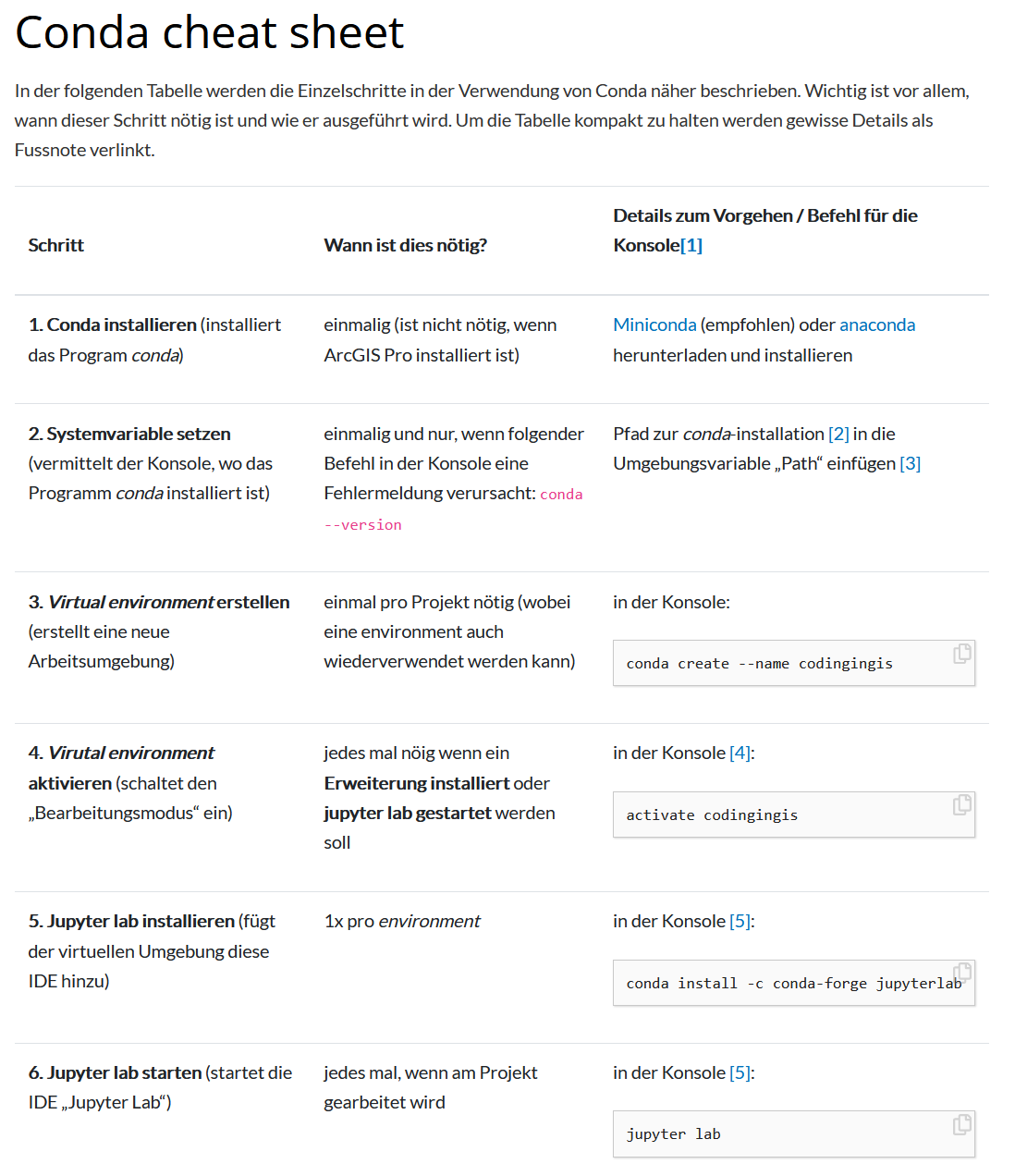1015x1176 pixels.
Task: Follow the anaconda link
Action: pos(876,325)
